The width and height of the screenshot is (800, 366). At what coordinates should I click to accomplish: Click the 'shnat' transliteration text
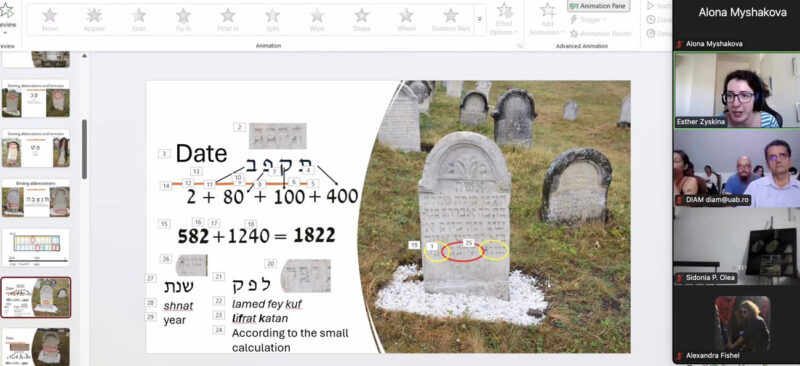pyautogui.click(x=178, y=306)
